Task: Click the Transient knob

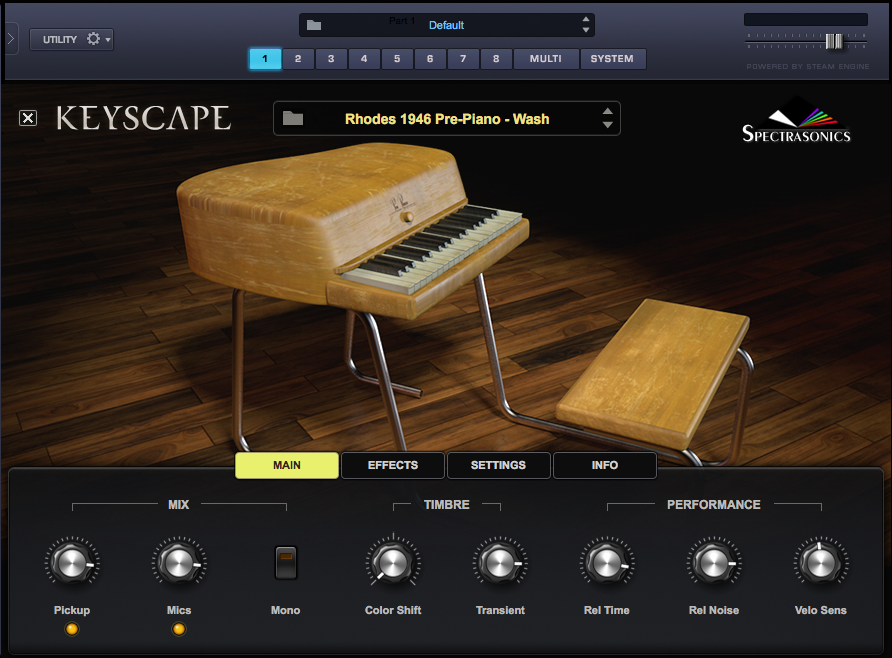Action: 499,562
